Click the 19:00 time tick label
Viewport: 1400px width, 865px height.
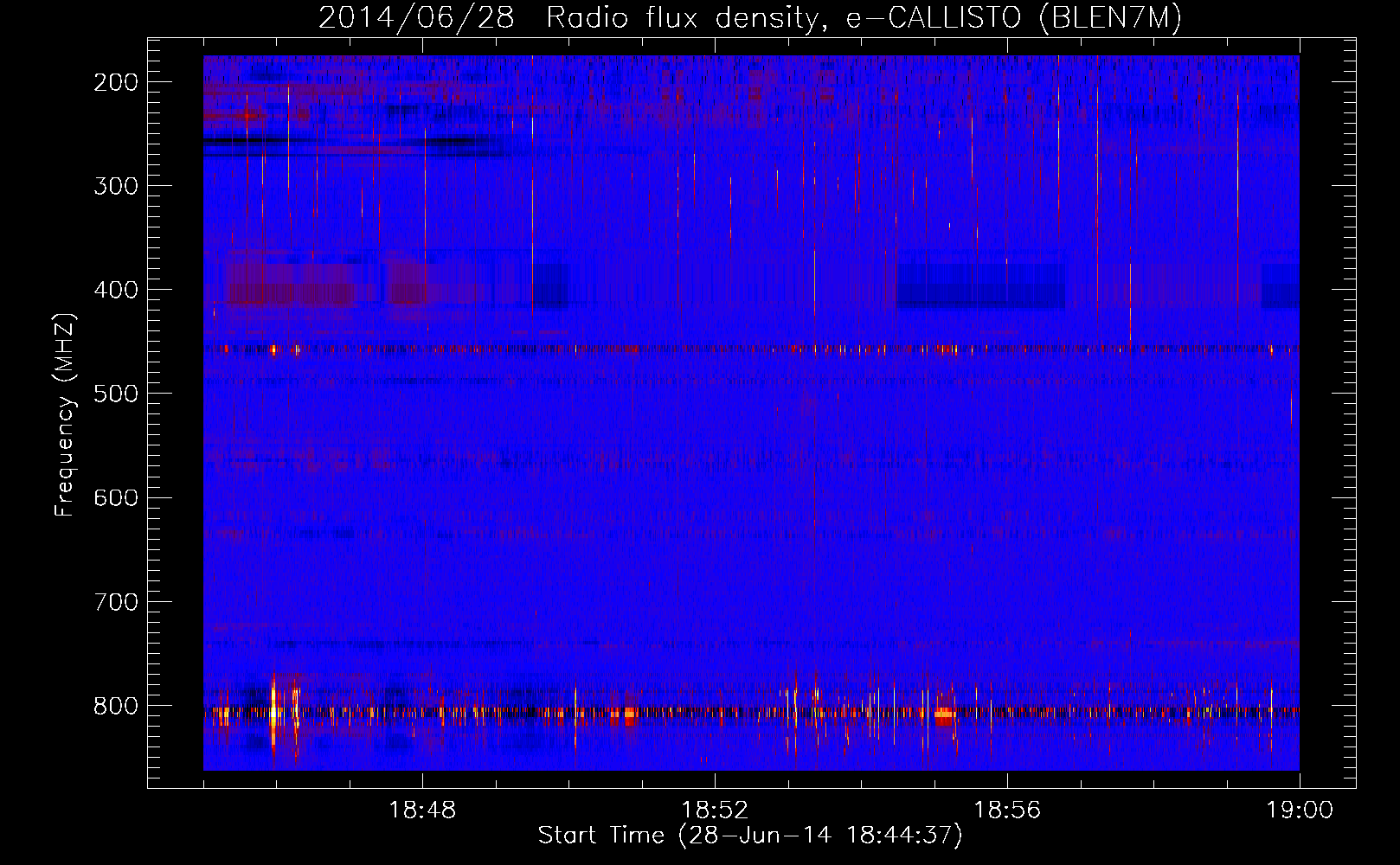point(1300,811)
